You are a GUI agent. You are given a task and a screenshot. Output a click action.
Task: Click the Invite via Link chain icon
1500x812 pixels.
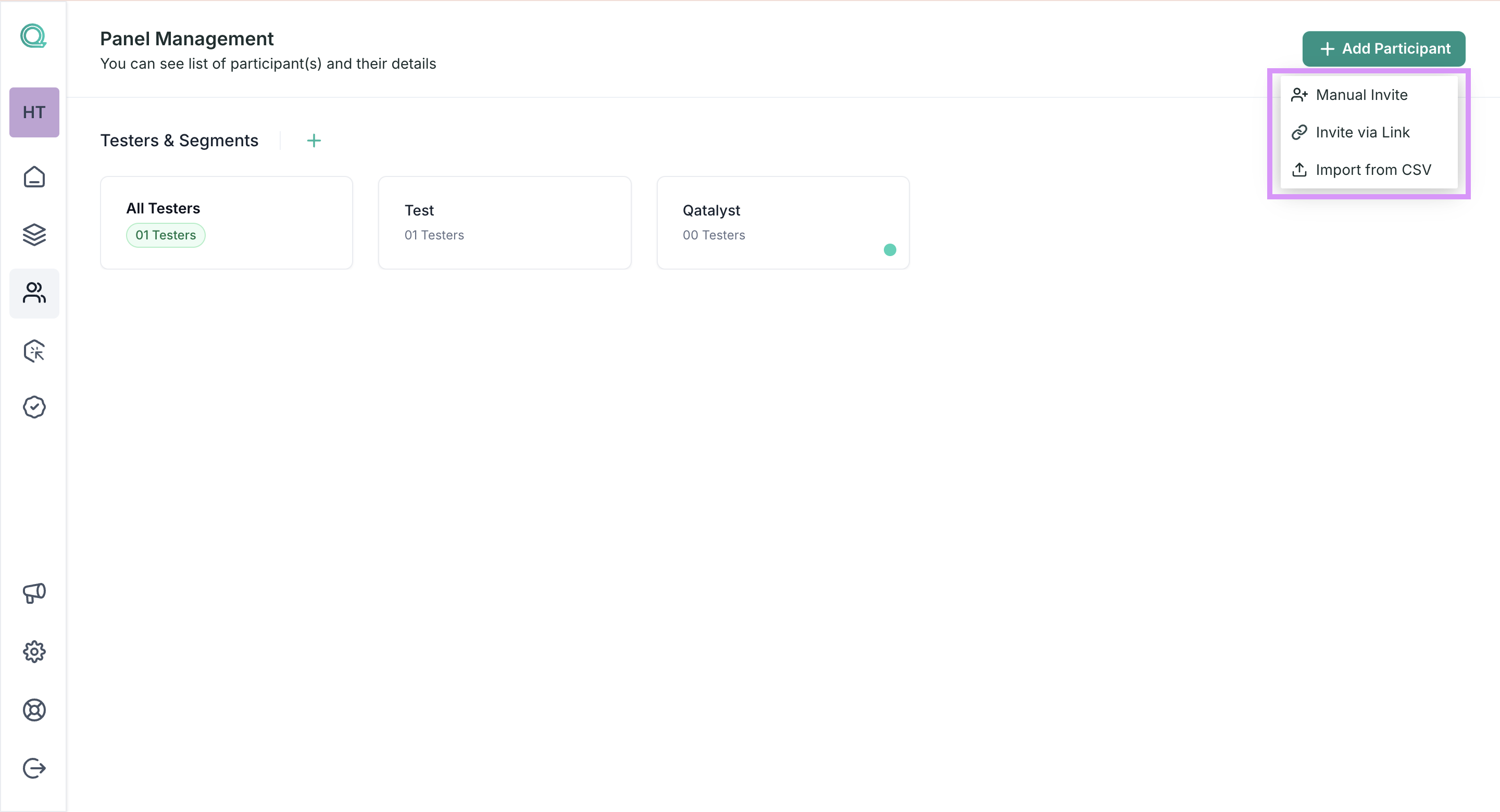[1299, 132]
